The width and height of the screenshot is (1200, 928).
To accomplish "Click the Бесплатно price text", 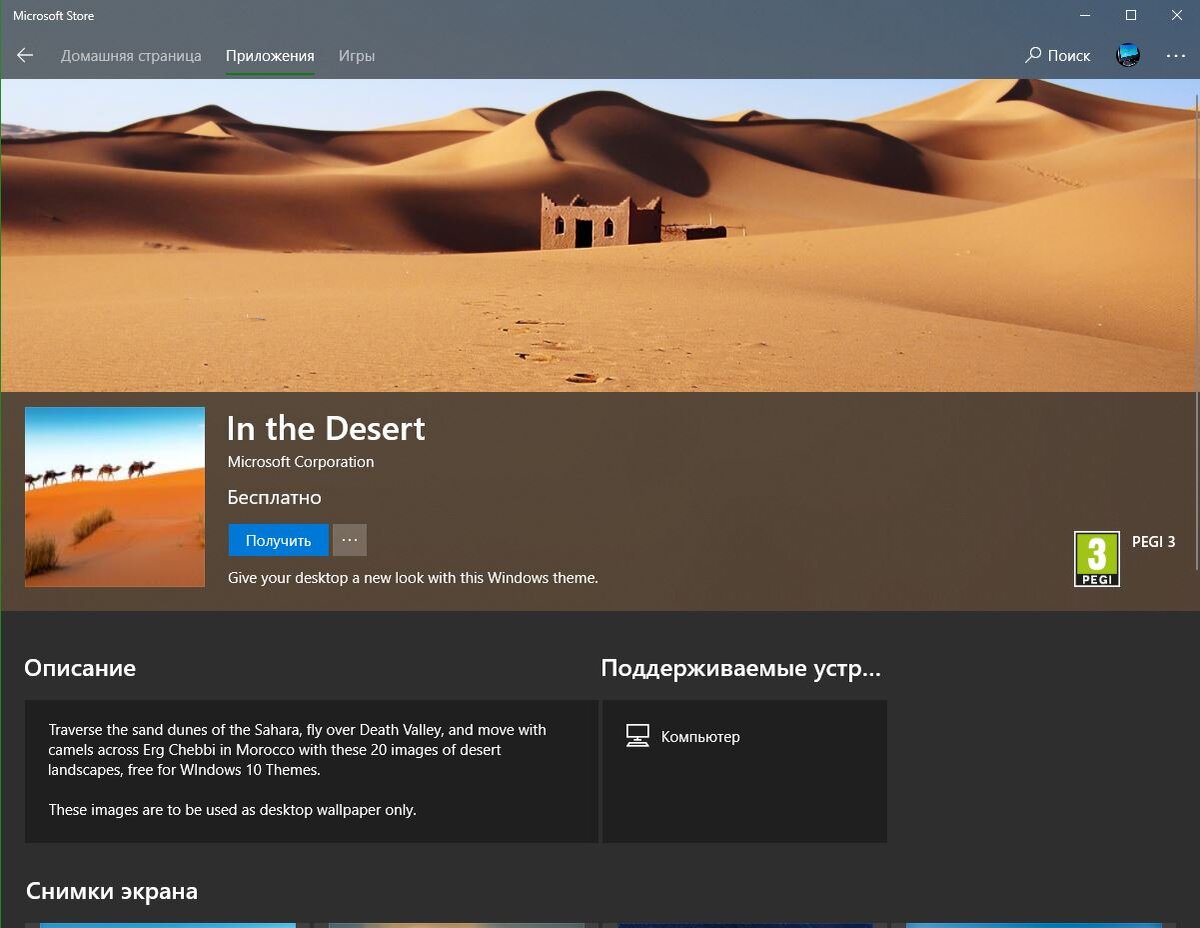I will [x=275, y=497].
